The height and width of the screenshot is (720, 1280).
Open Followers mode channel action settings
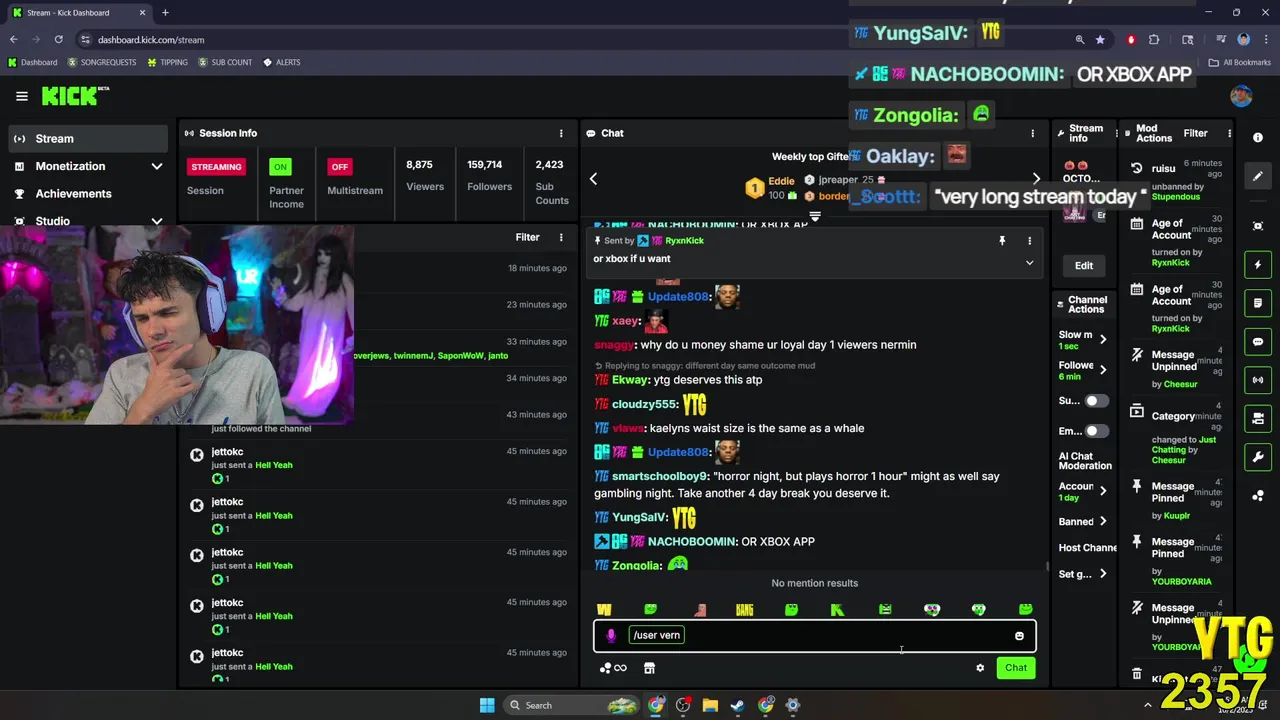tap(1084, 370)
